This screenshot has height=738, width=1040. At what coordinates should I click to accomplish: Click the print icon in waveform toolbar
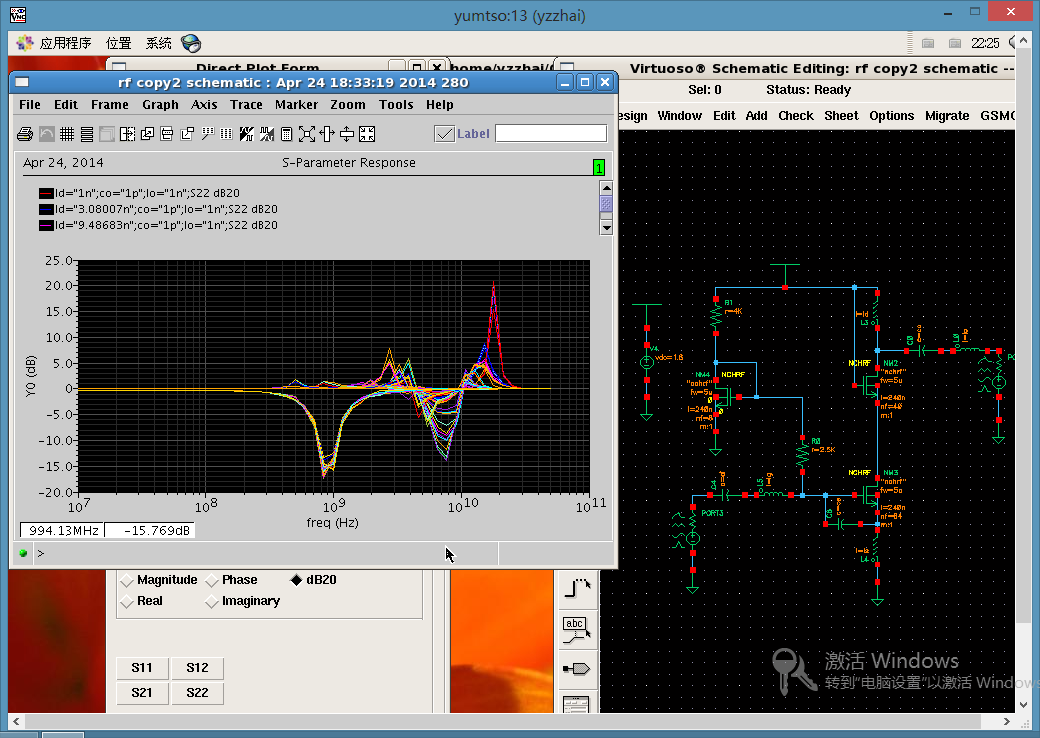[26, 134]
